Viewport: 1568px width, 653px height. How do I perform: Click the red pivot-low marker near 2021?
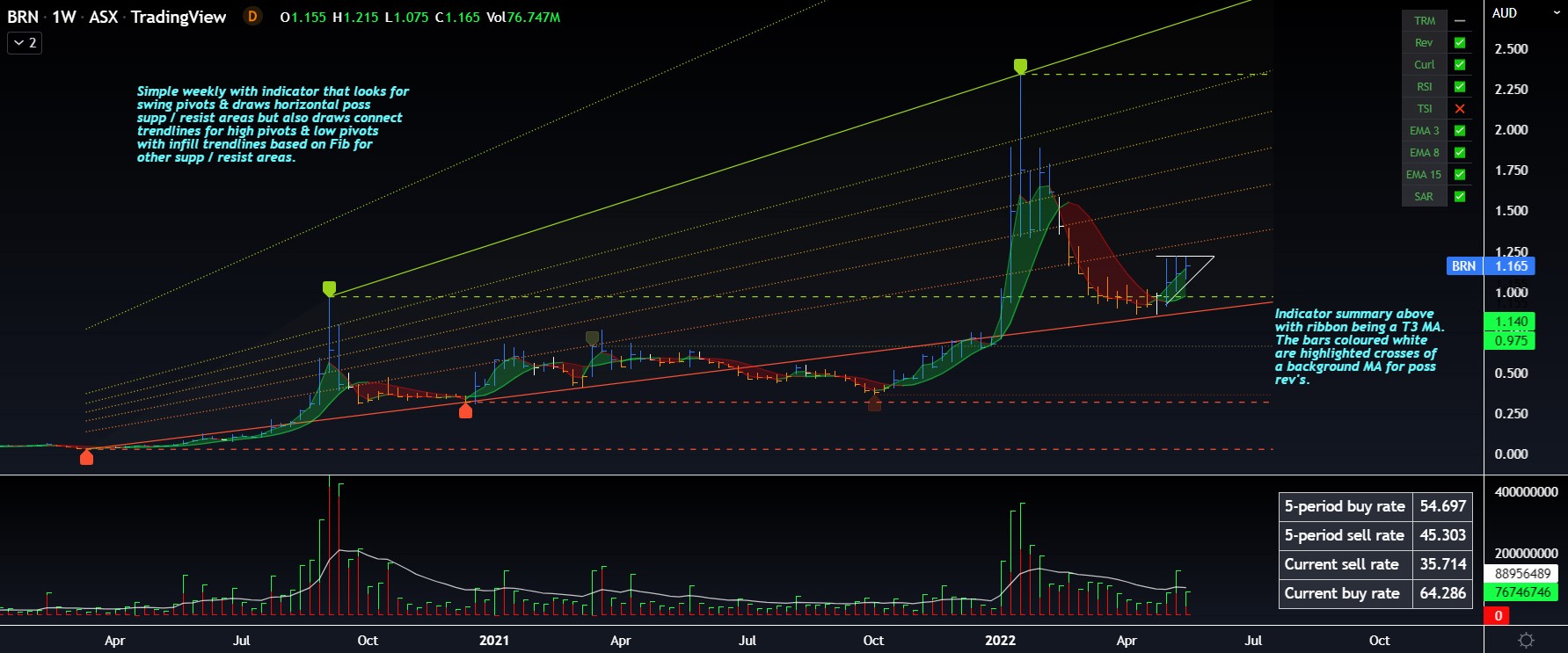point(465,410)
